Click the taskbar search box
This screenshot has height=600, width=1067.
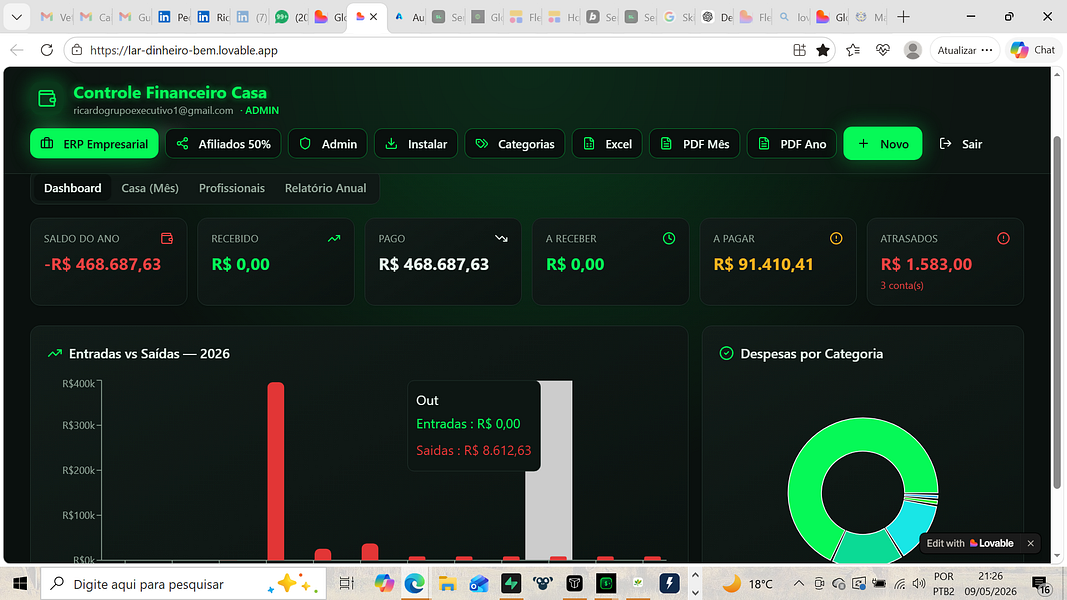point(182,584)
